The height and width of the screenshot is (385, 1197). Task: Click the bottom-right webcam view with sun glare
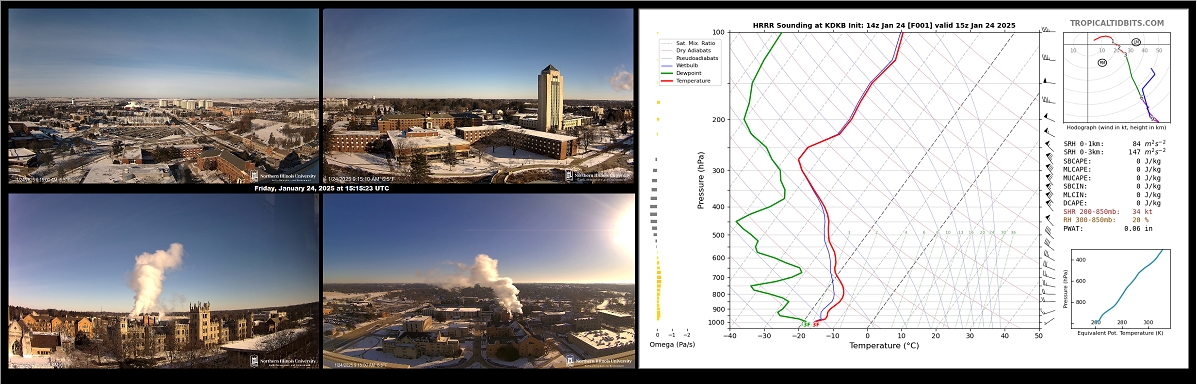[479, 281]
